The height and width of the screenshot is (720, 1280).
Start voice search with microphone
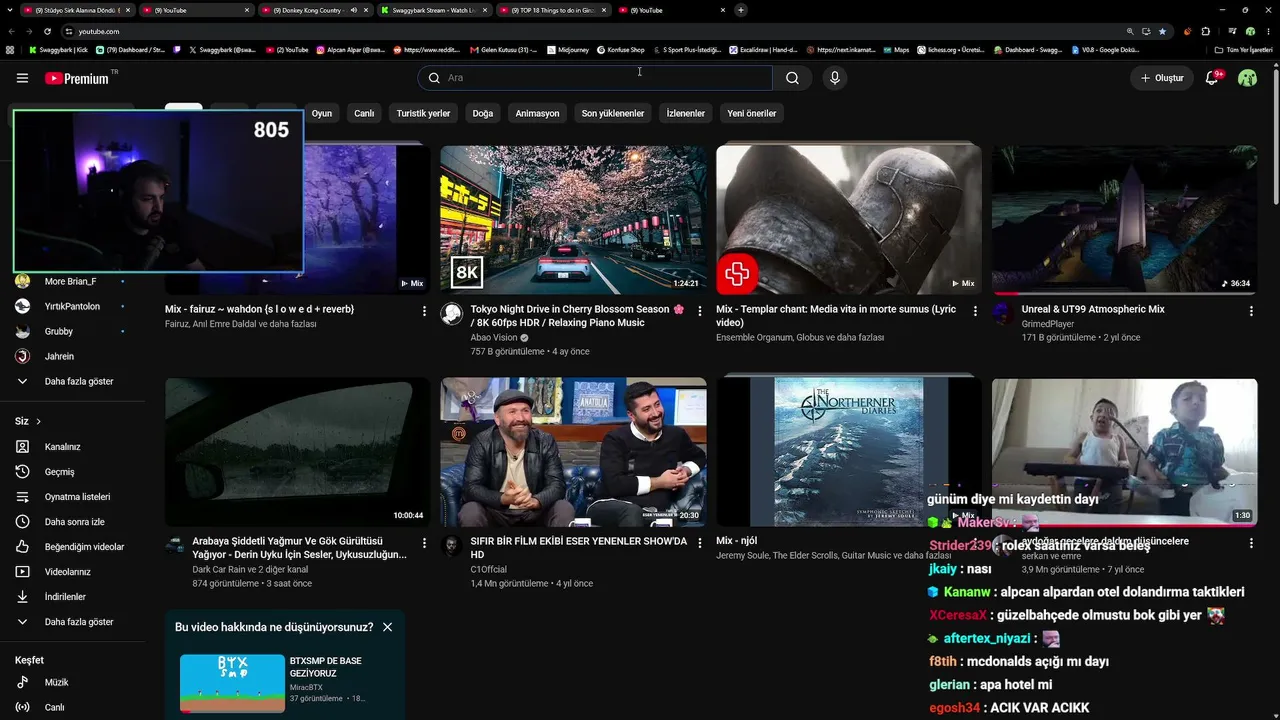tap(834, 78)
